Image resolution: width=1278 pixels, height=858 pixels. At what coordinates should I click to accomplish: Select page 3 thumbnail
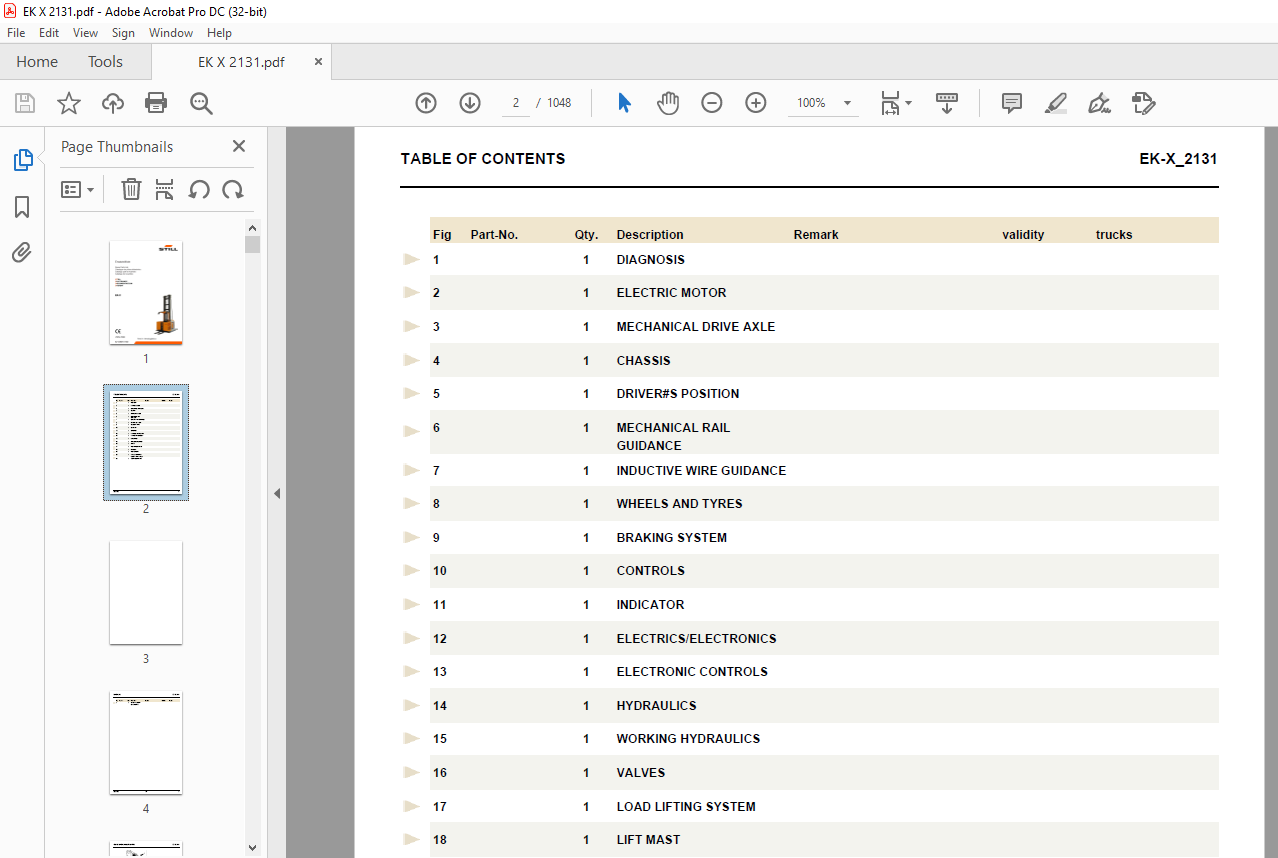pos(146,593)
